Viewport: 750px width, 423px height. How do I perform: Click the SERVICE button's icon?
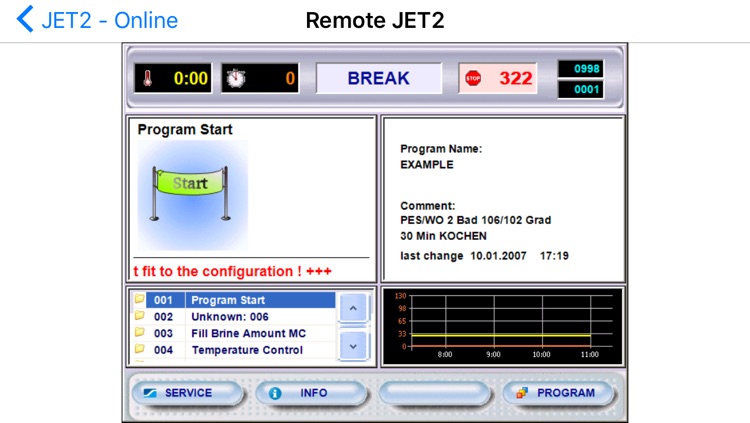tap(150, 393)
